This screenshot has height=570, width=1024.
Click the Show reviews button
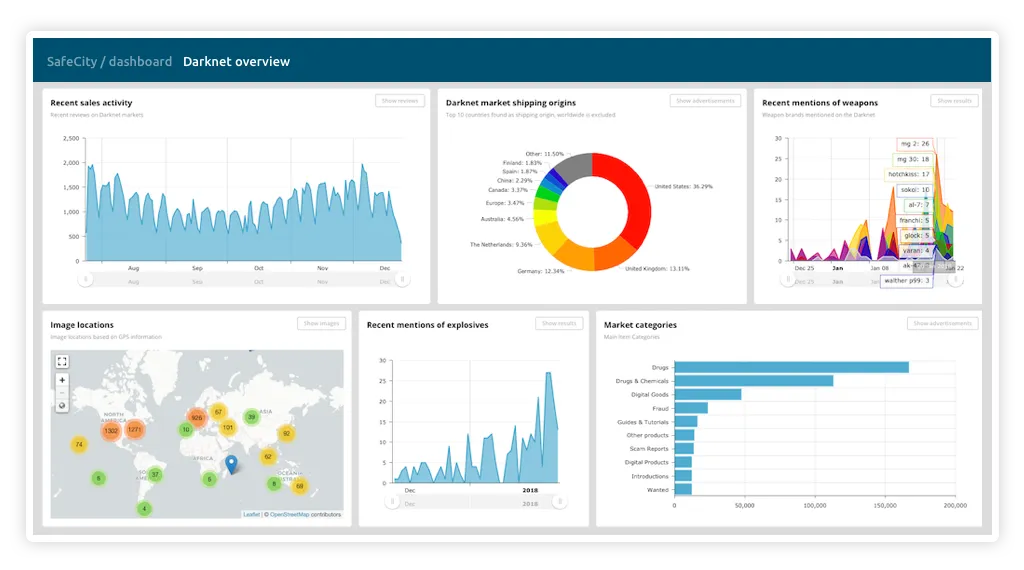[x=400, y=101]
